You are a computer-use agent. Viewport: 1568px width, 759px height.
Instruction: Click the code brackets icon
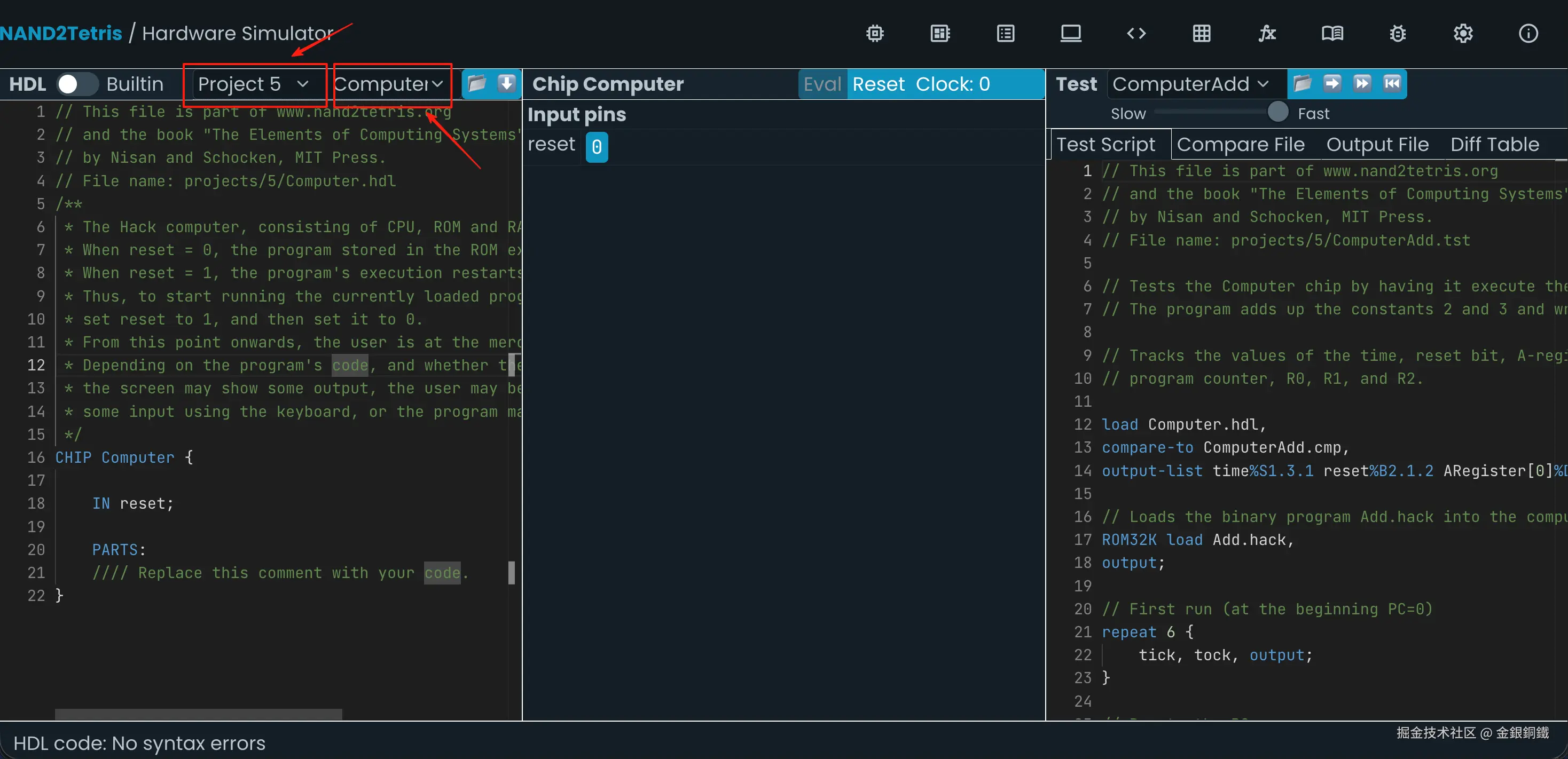click(1136, 34)
